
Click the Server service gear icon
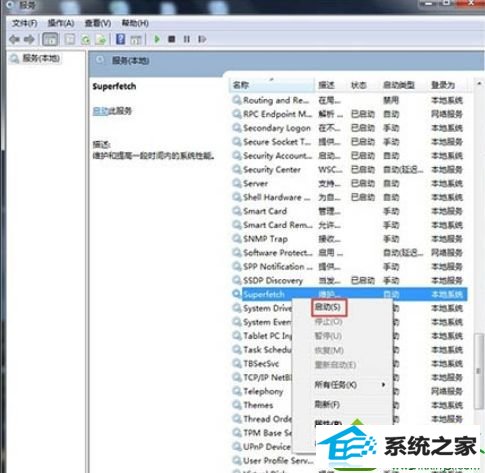coord(237,184)
